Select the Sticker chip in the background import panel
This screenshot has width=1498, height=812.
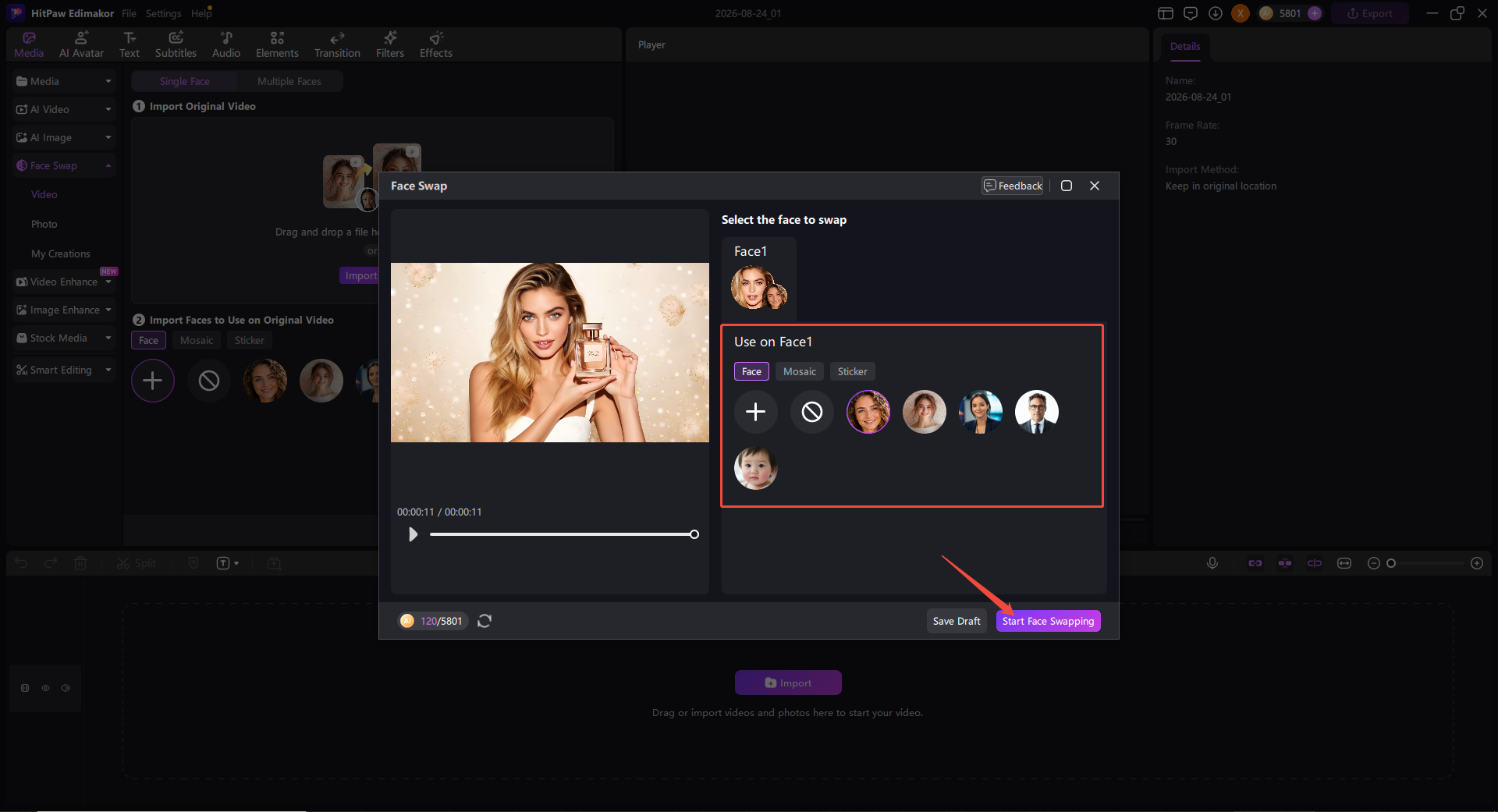coord(250,340)
